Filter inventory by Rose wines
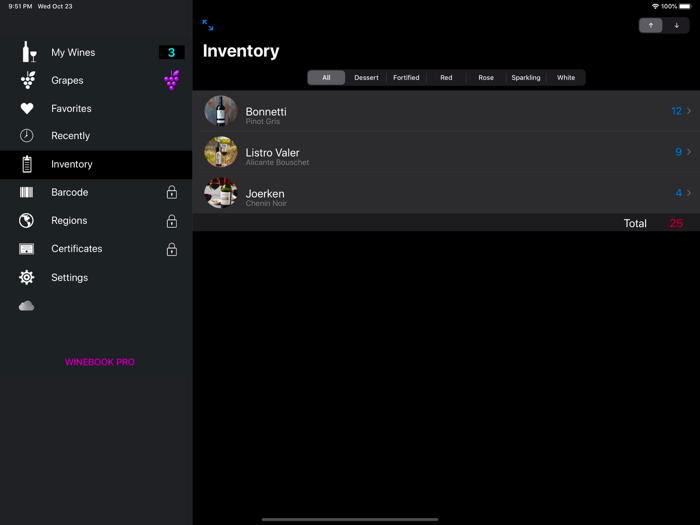The width and height of the screenshot is (700, 525). click(486, 78)
